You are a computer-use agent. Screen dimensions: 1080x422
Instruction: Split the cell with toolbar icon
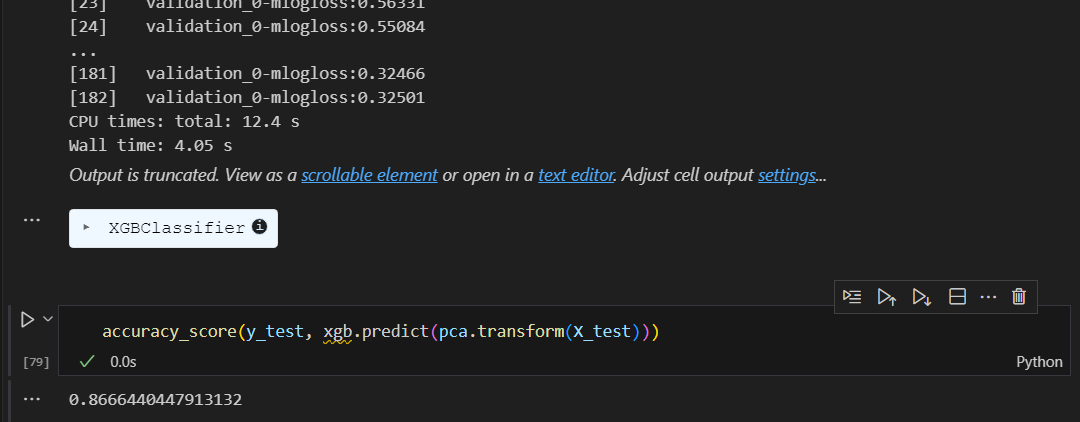(957, 297)
